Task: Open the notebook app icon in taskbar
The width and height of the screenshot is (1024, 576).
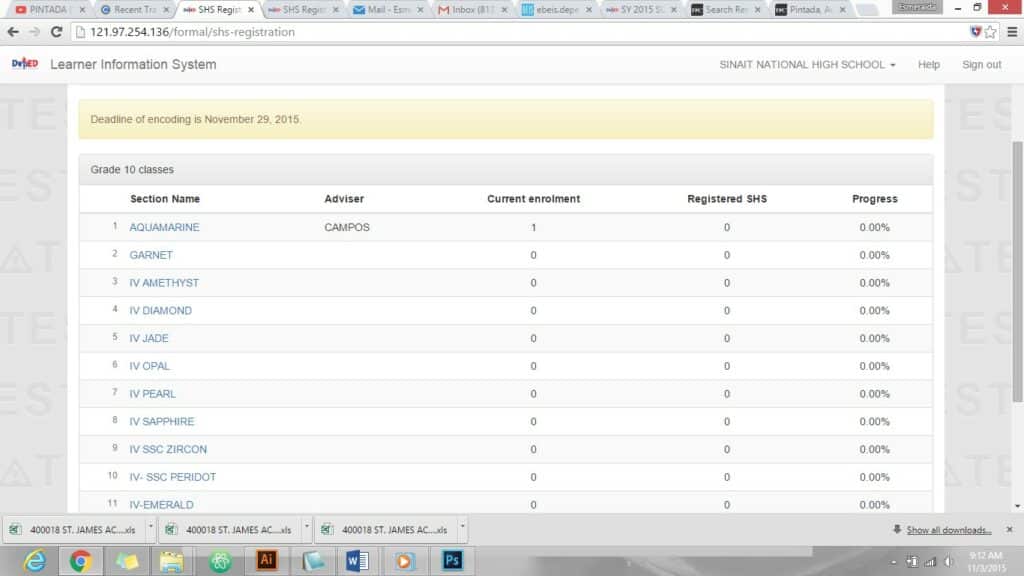Action: coord(313,560)
